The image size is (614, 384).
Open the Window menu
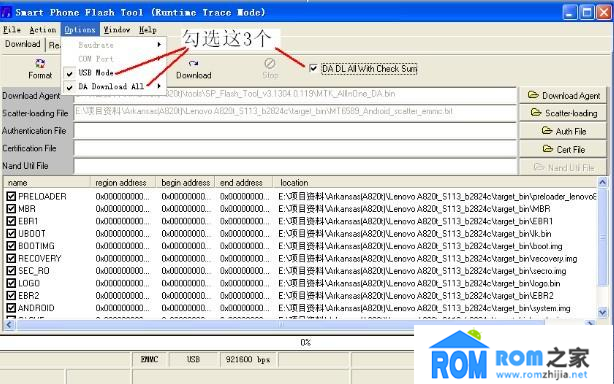pyautogui.click(x=117, y=30)
